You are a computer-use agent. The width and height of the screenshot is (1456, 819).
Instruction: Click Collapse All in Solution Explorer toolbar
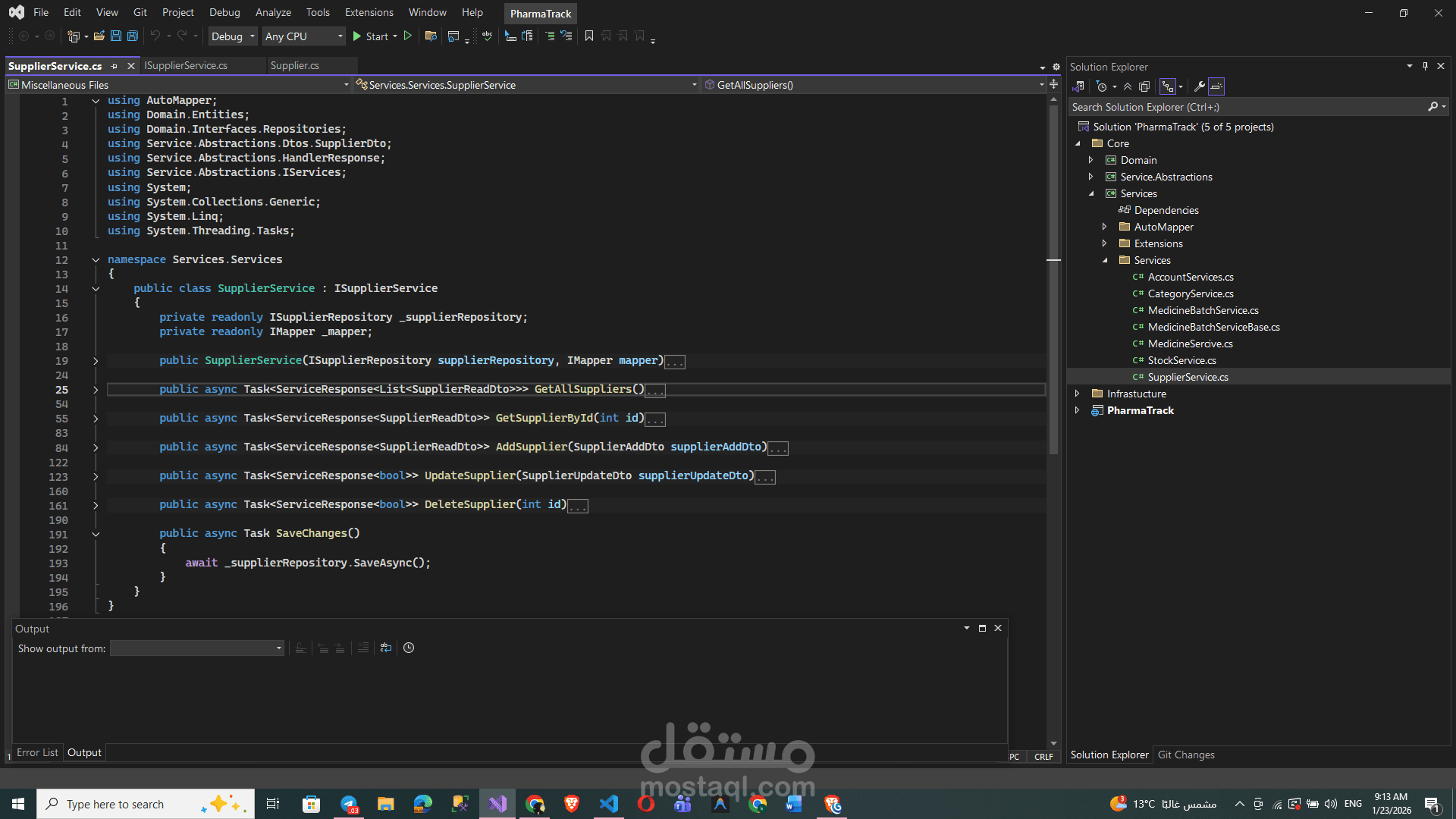(x=1128, y=86)
